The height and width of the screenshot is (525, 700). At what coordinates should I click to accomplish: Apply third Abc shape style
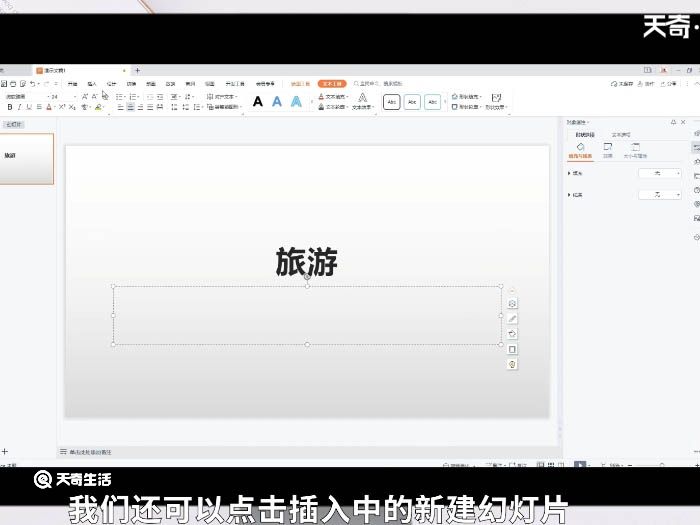click(x=433, y=102)
